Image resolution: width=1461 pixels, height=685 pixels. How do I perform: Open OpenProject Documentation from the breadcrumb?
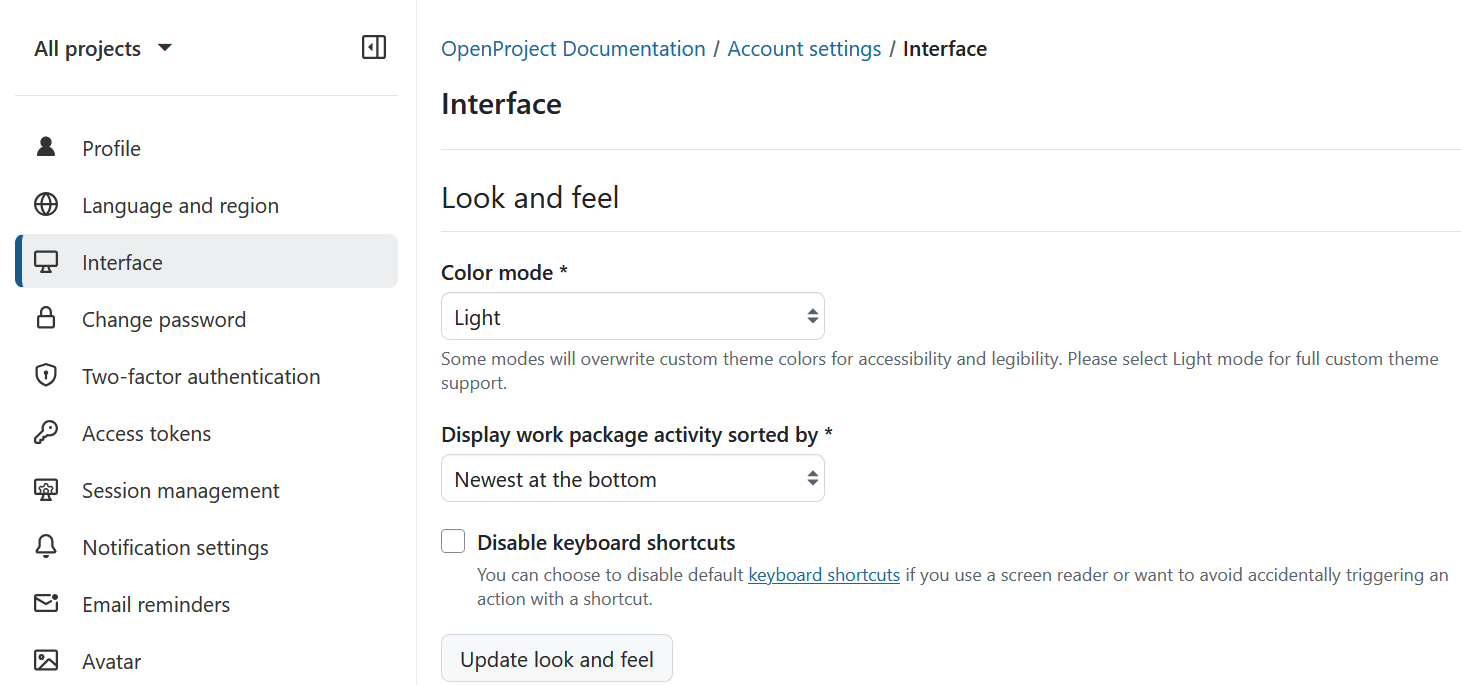(x=572, y=48)
